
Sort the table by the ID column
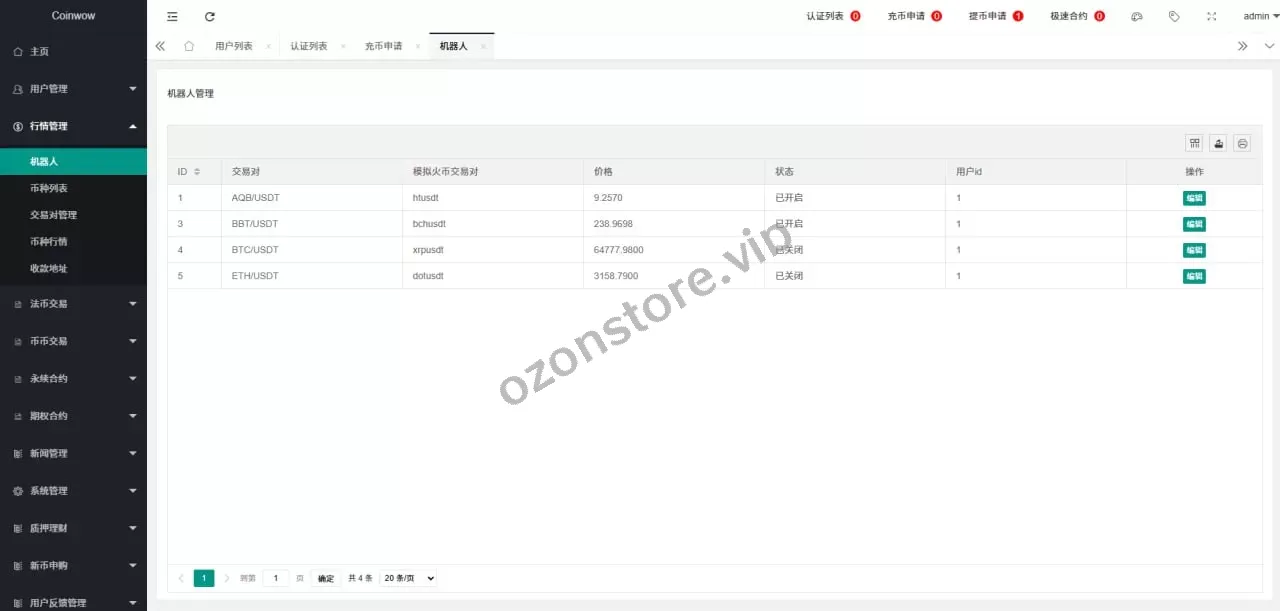(x=197, y=172)
